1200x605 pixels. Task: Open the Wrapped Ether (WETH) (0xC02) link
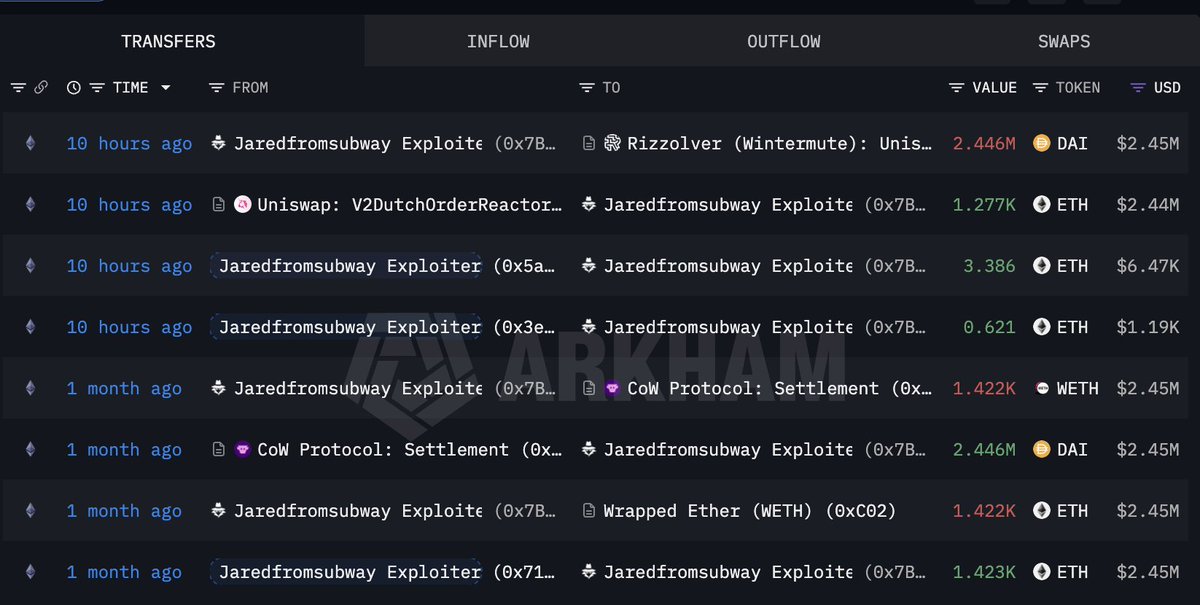click(x=750, y=511)
